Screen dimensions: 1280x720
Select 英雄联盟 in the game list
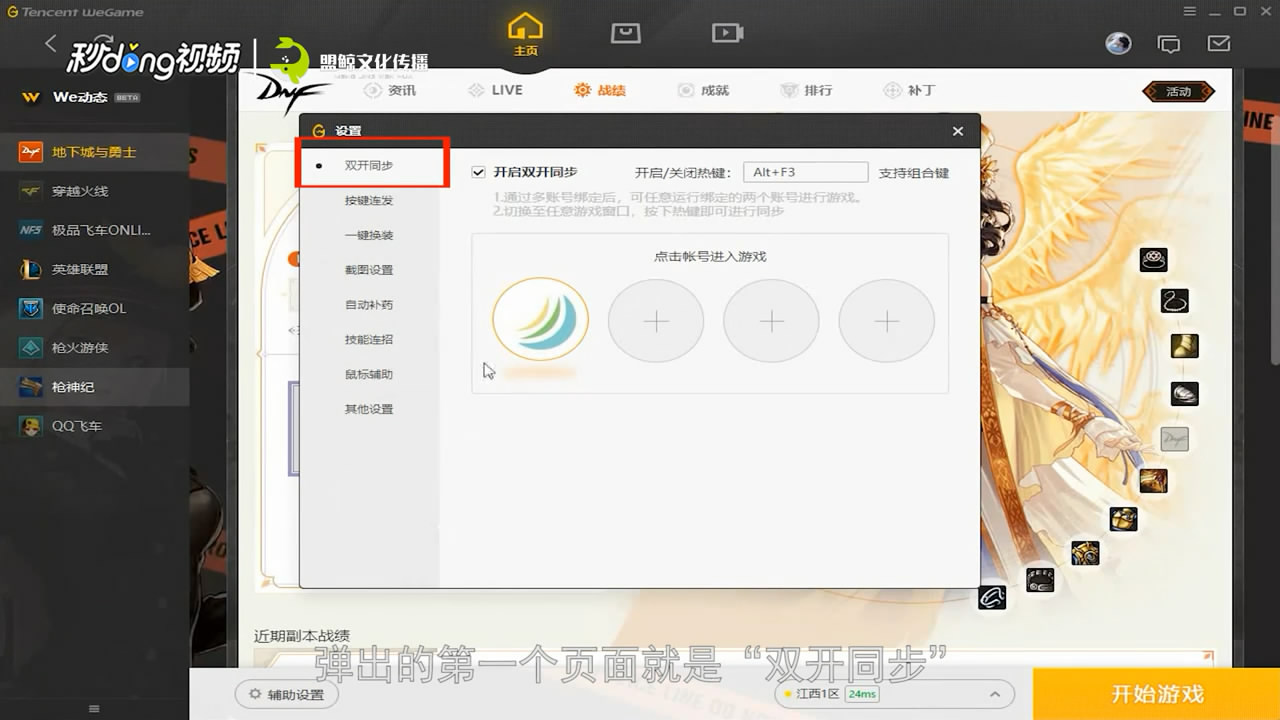click(94, 269)
